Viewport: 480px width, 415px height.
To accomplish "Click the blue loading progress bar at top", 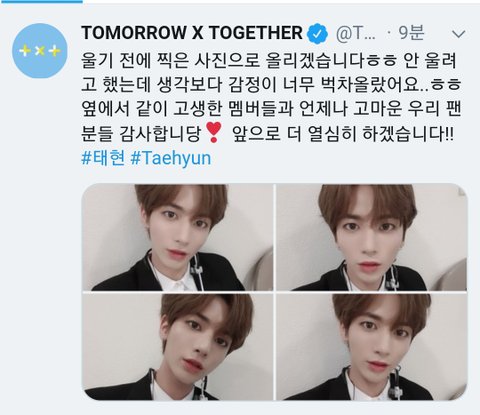I will [41, 1].
